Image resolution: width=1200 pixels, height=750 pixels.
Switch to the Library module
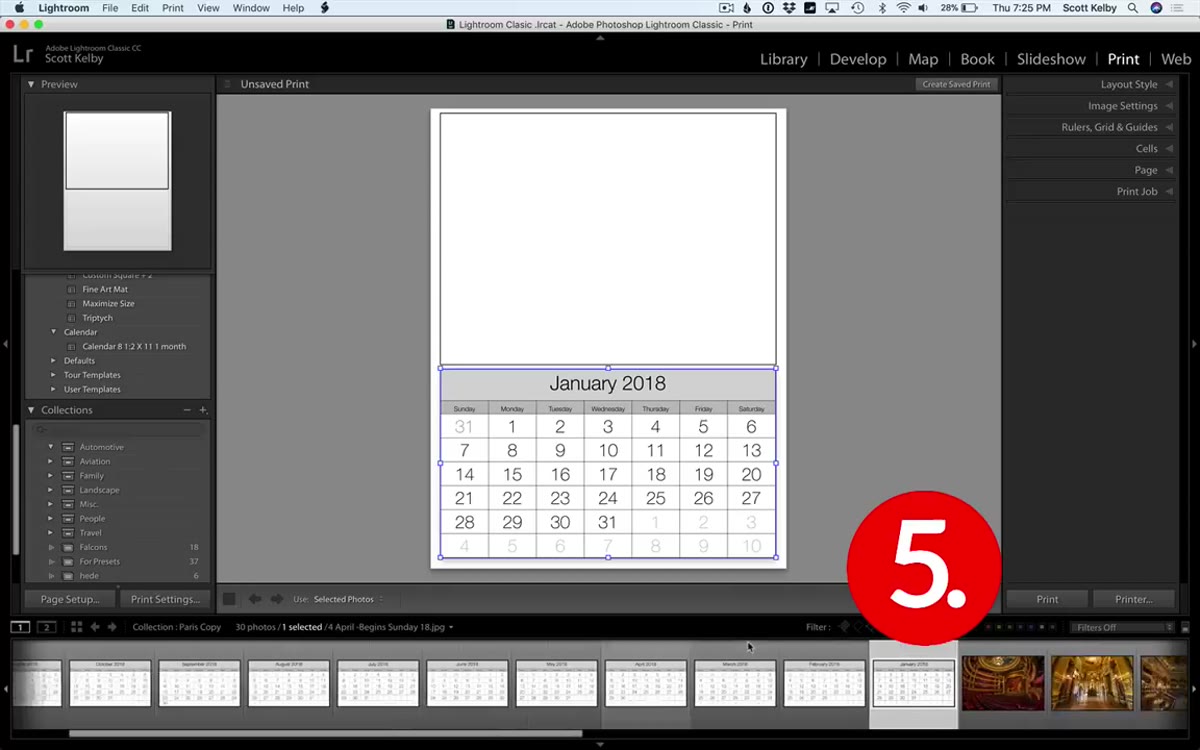(x=783, y=59)
